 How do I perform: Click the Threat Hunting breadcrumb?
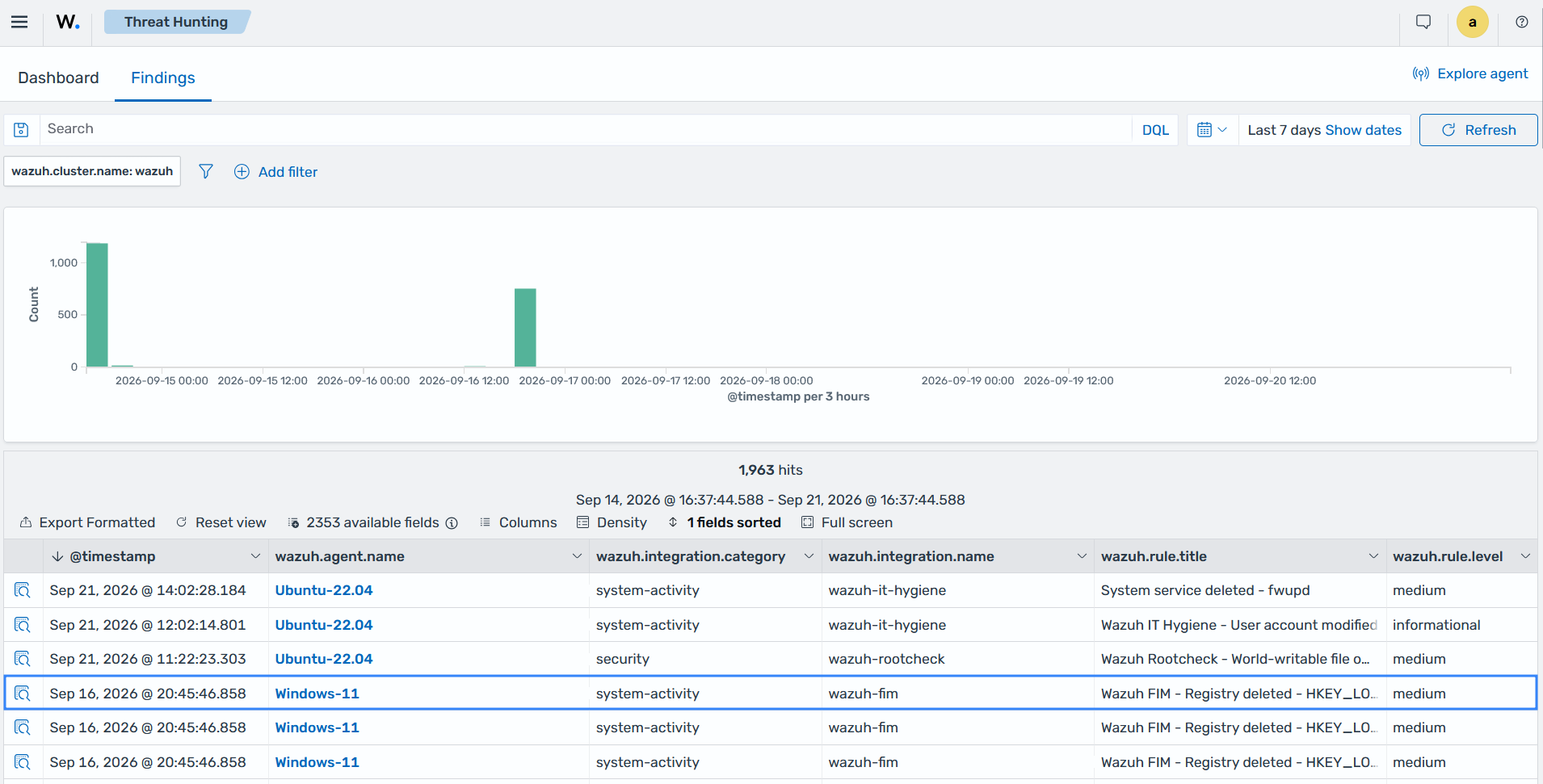[x=176, y=22]
